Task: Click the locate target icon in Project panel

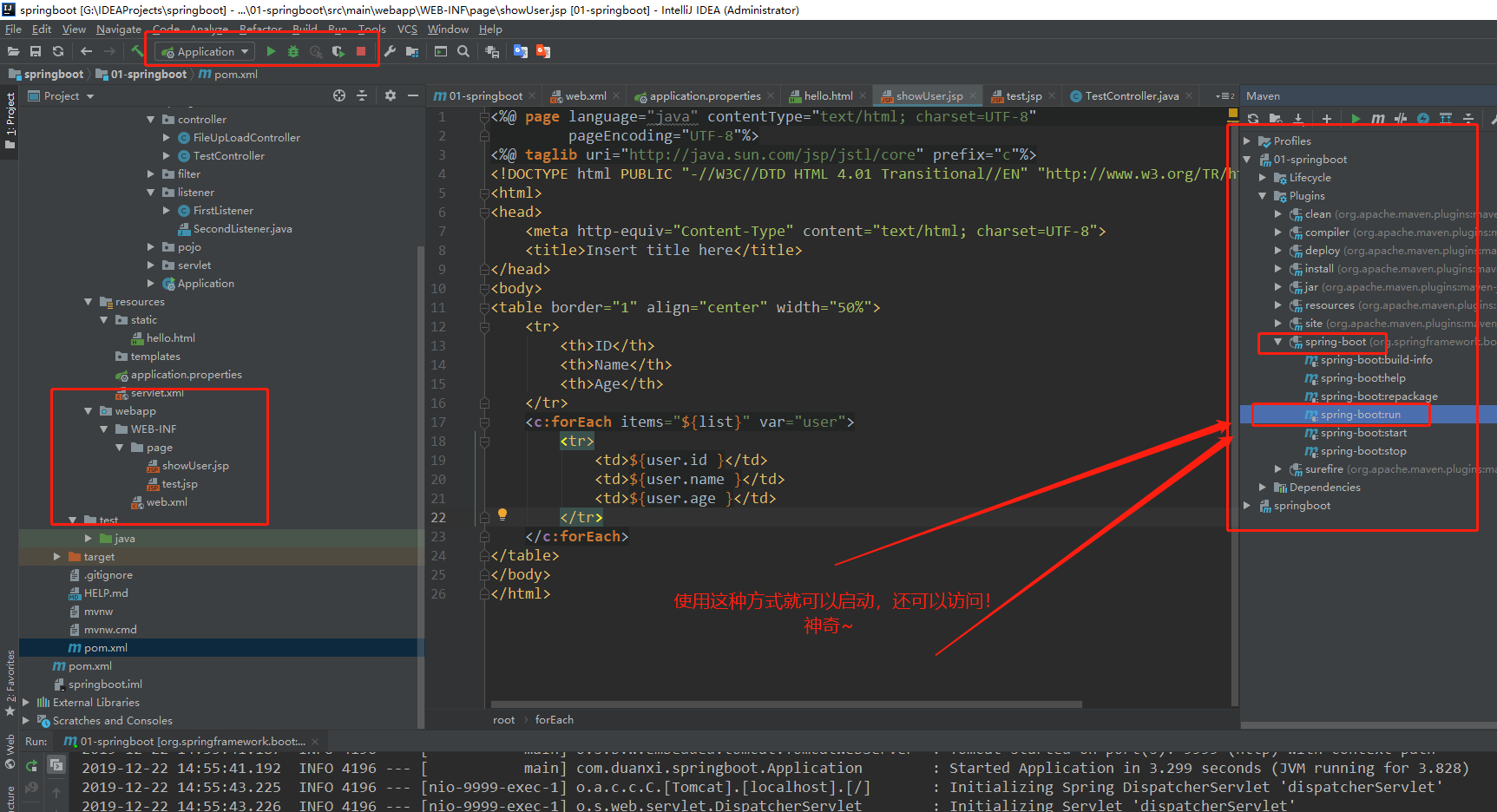Action: click(x=339, y=96)
